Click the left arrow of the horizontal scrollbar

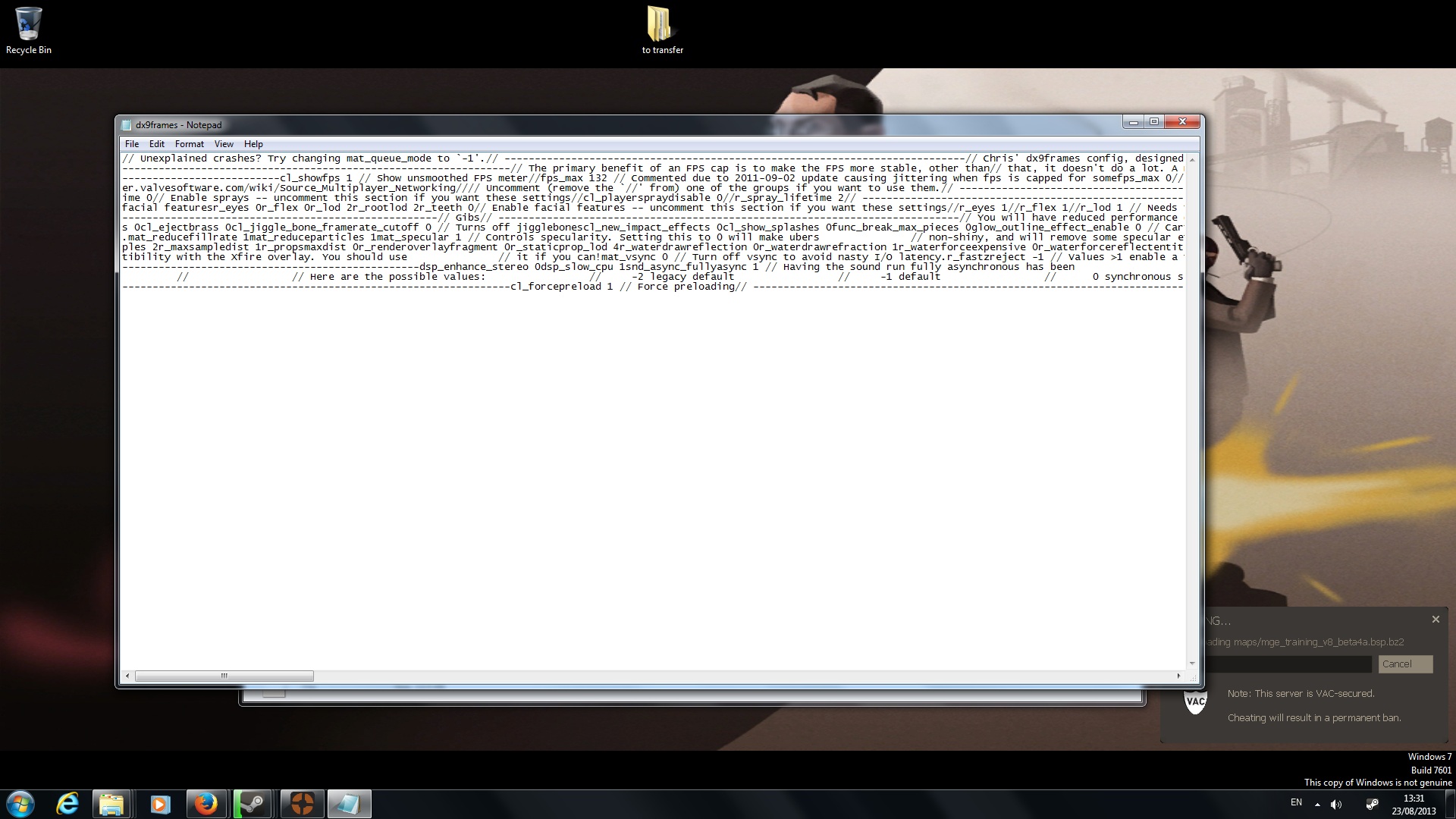(127, 676)
